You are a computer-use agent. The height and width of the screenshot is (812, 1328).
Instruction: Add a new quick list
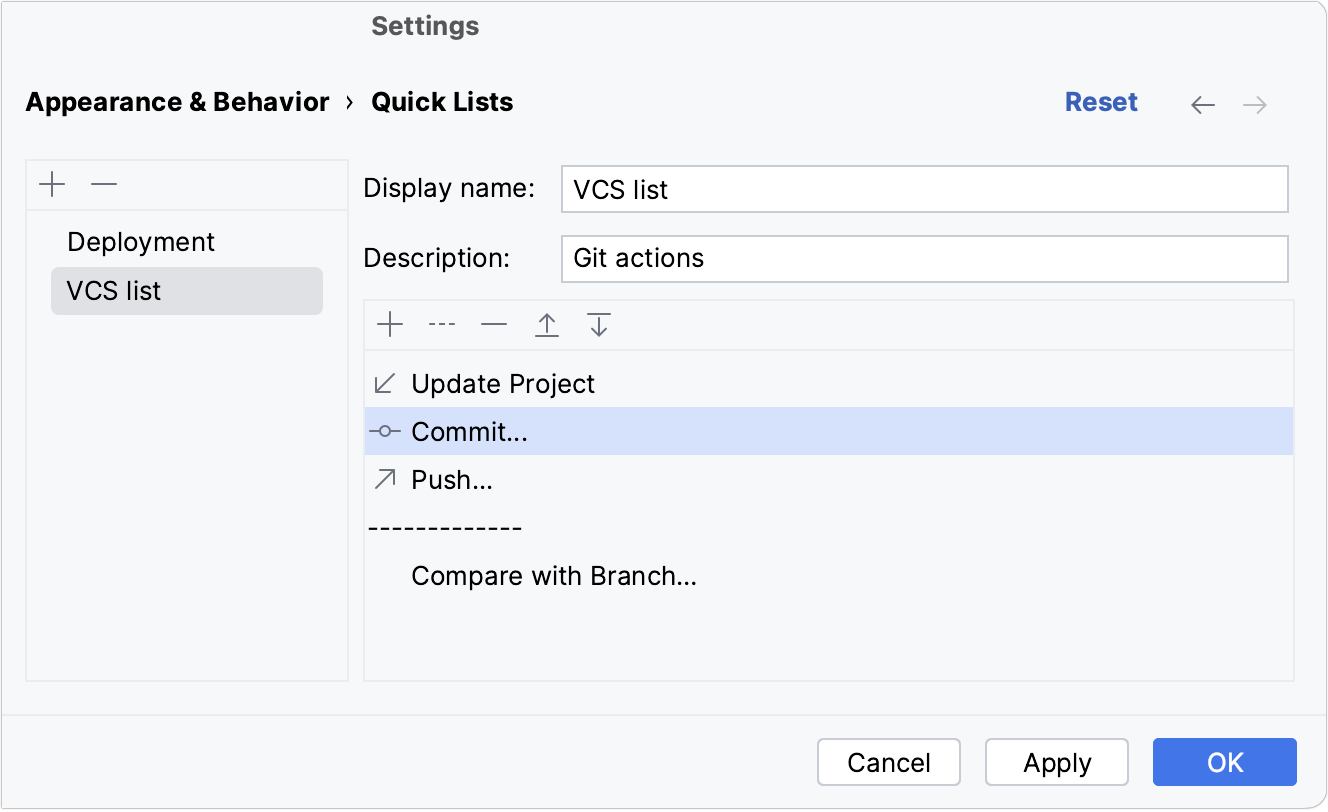(52, 184)
